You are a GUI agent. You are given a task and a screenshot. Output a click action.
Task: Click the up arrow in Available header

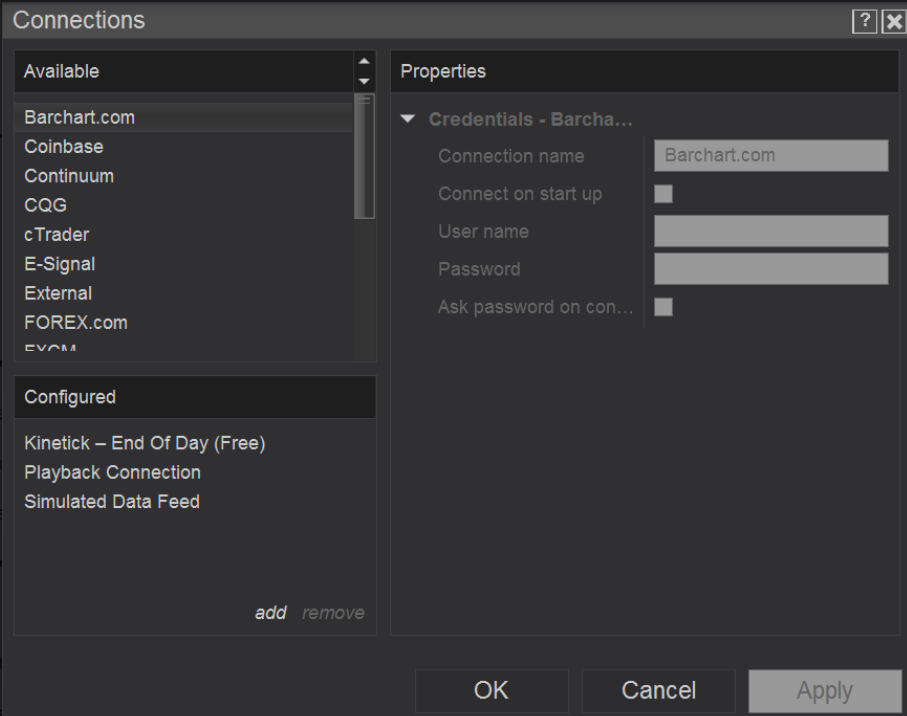point(364,61)
